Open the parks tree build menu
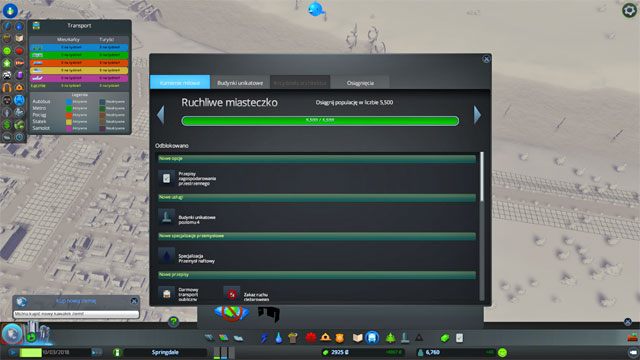The image size is (640, 360). (x=391, y=338)
